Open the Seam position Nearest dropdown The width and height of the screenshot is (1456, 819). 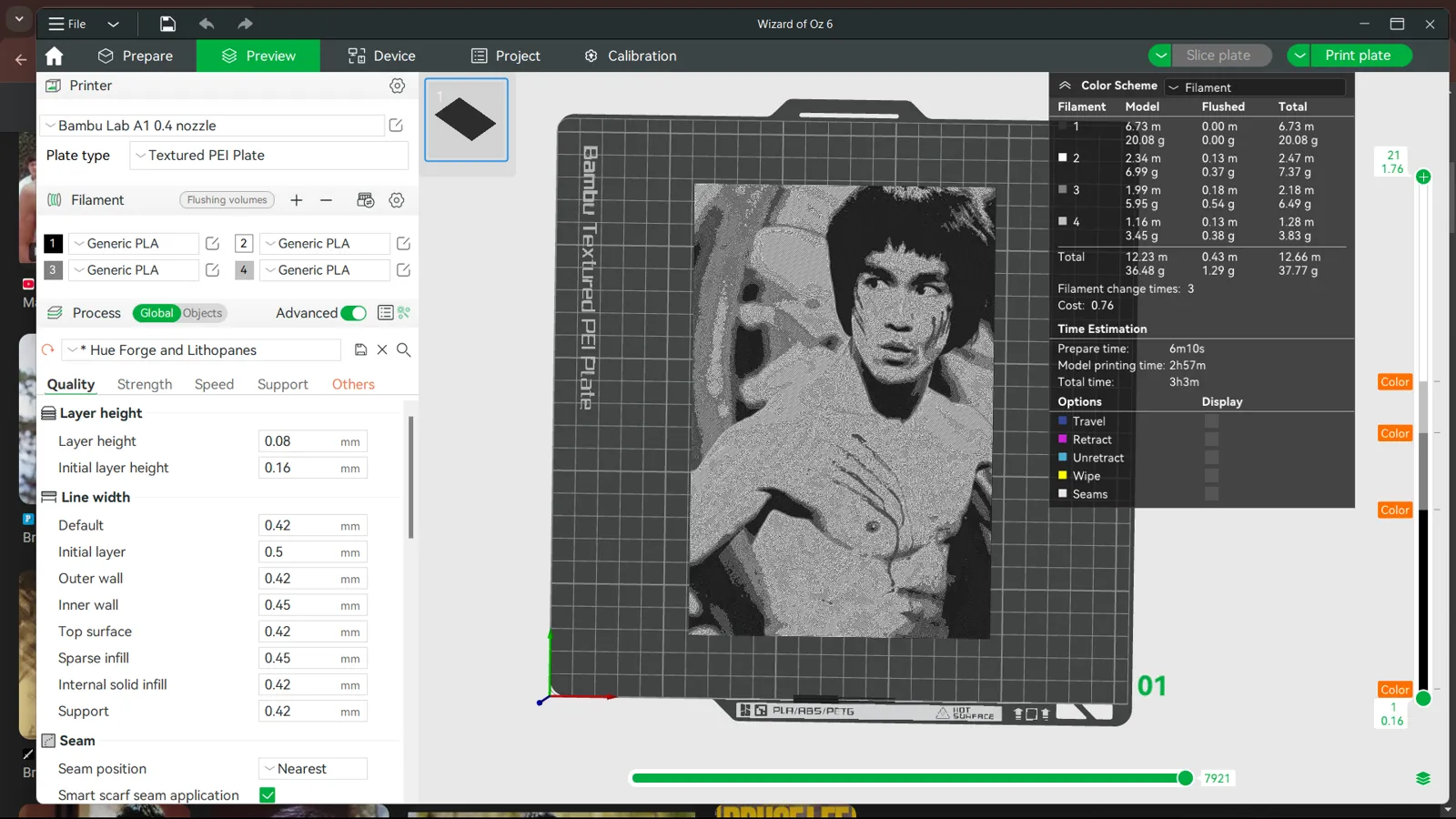coord(313,769)
